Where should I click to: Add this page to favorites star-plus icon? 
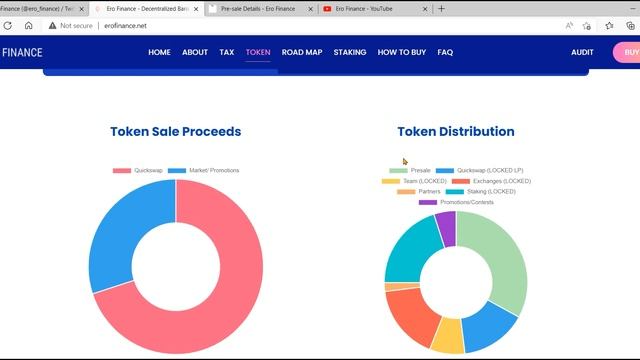pyautogui.click(x=587, y=26)
